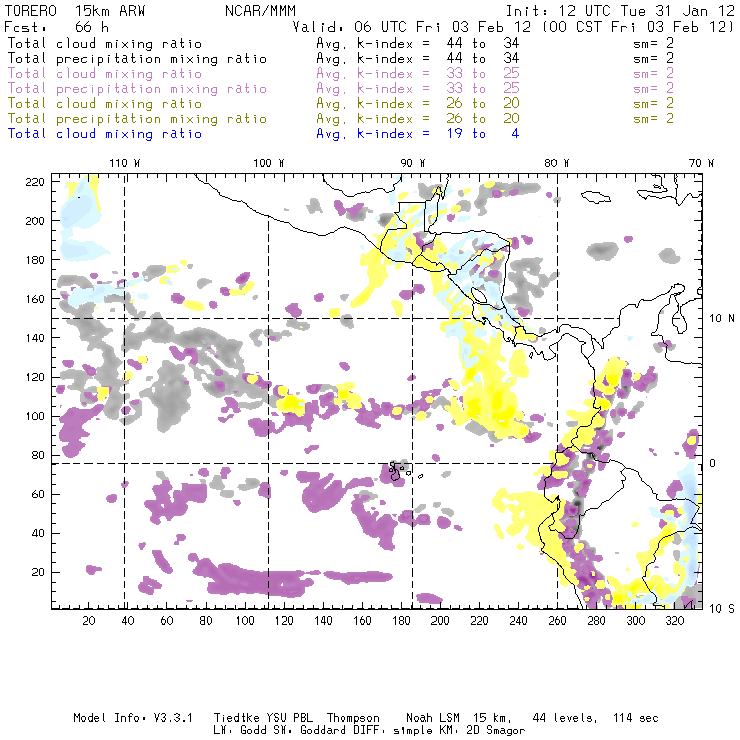Image resolution: width=740 pixels, height=740 pixels.
Task: Click the 'NCAR/MMM' header label
Action: pyautogui.click(x=261, y=11)
